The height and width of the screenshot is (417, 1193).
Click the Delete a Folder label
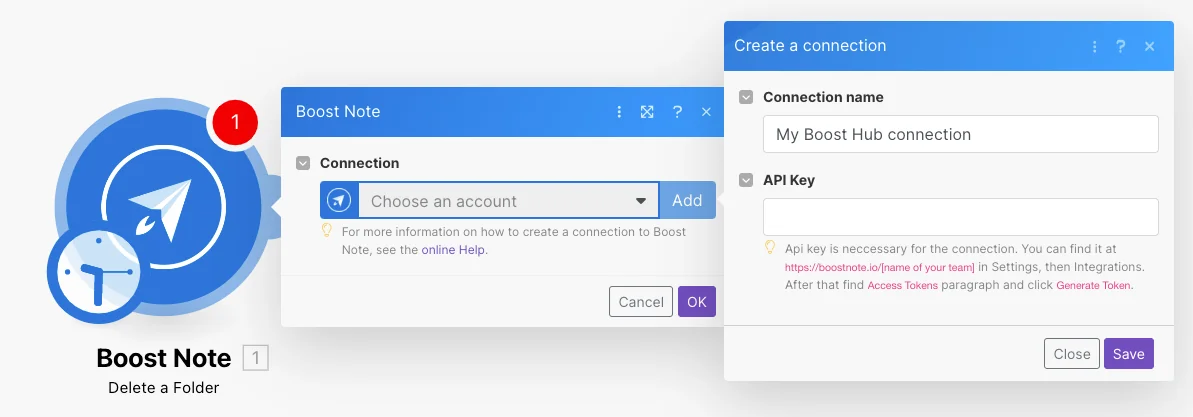164,388
